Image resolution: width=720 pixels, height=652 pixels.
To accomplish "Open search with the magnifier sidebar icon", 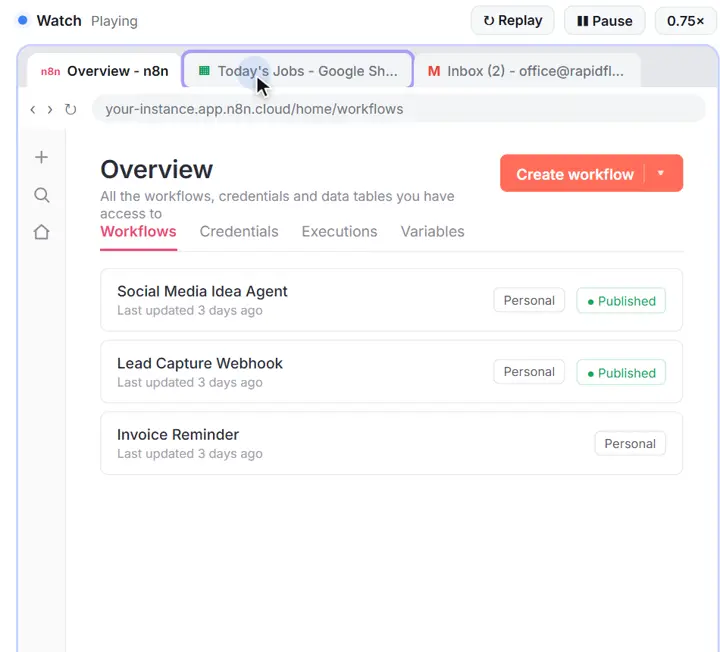I will click(x=42, y=195).
